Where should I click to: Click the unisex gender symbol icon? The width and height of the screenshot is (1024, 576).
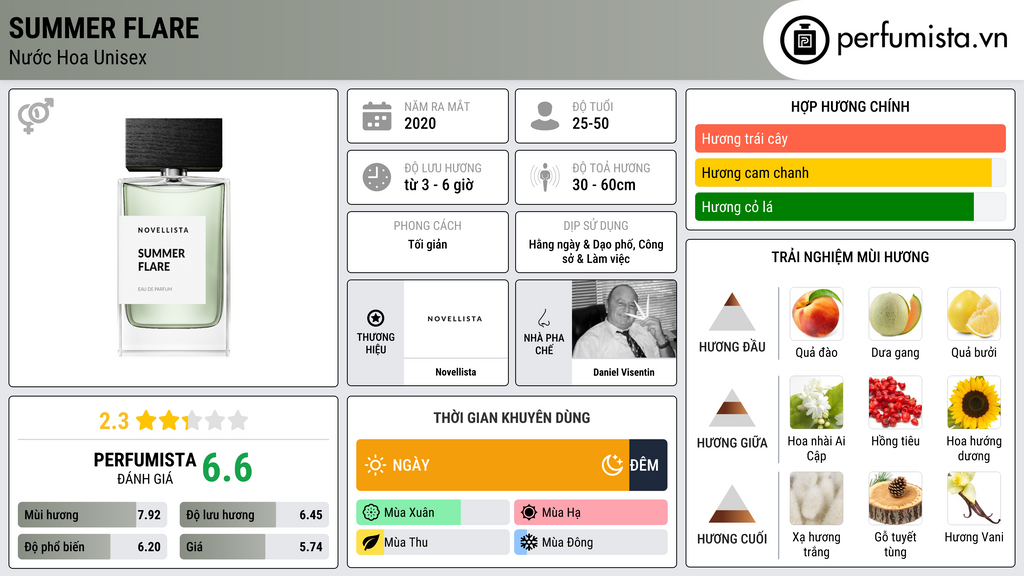[x=36, y=116]
